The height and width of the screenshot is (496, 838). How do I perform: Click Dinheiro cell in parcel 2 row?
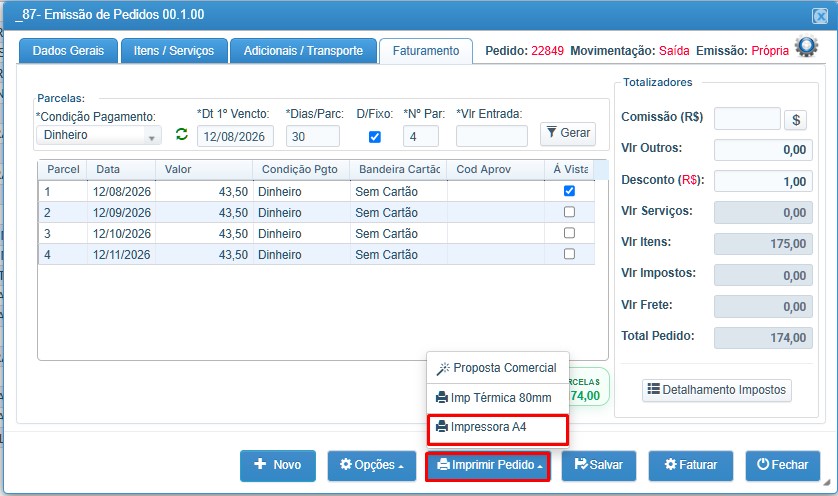click(x=301, y=212)
